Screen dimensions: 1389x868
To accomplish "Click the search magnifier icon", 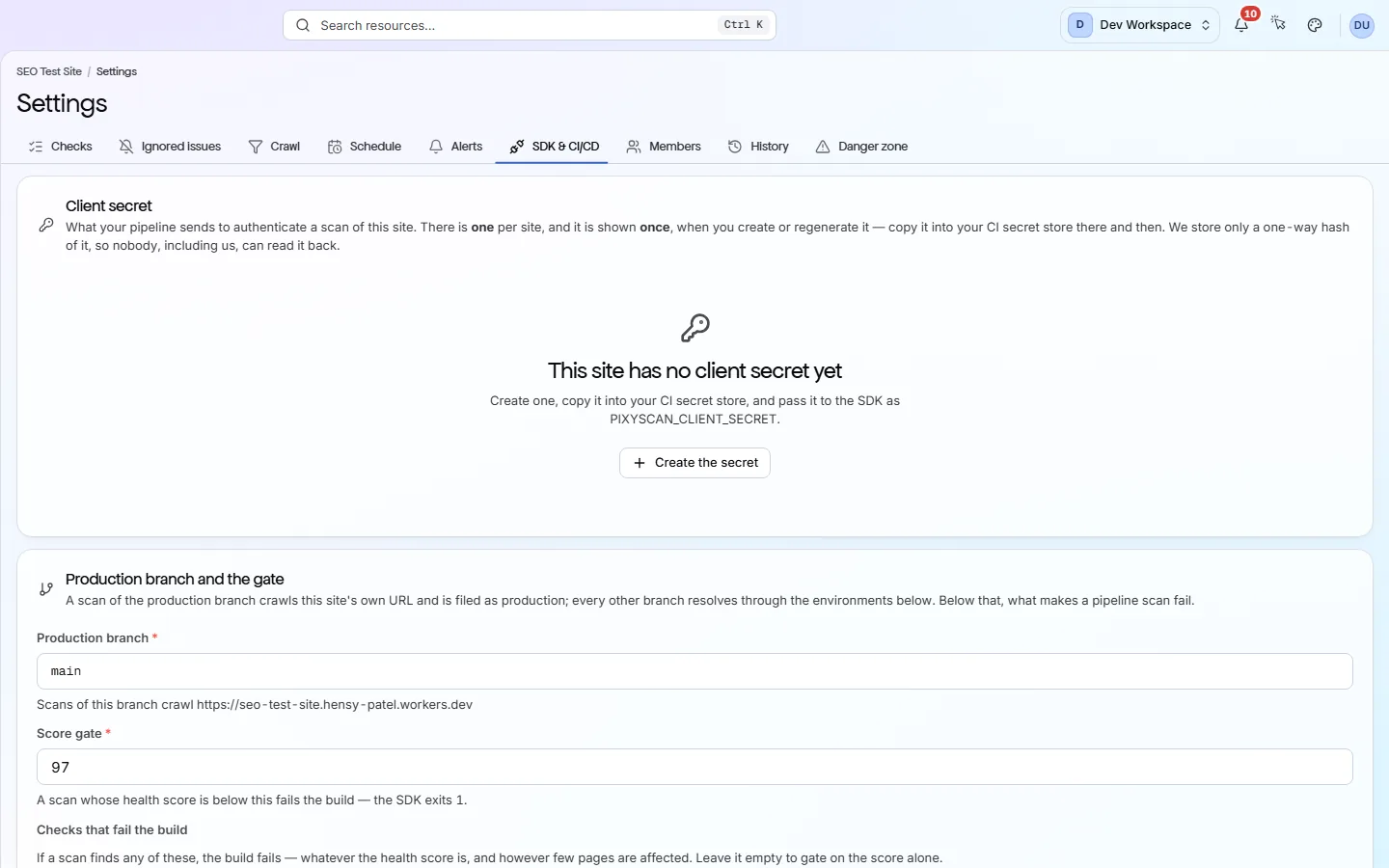I will click(303, 25).
